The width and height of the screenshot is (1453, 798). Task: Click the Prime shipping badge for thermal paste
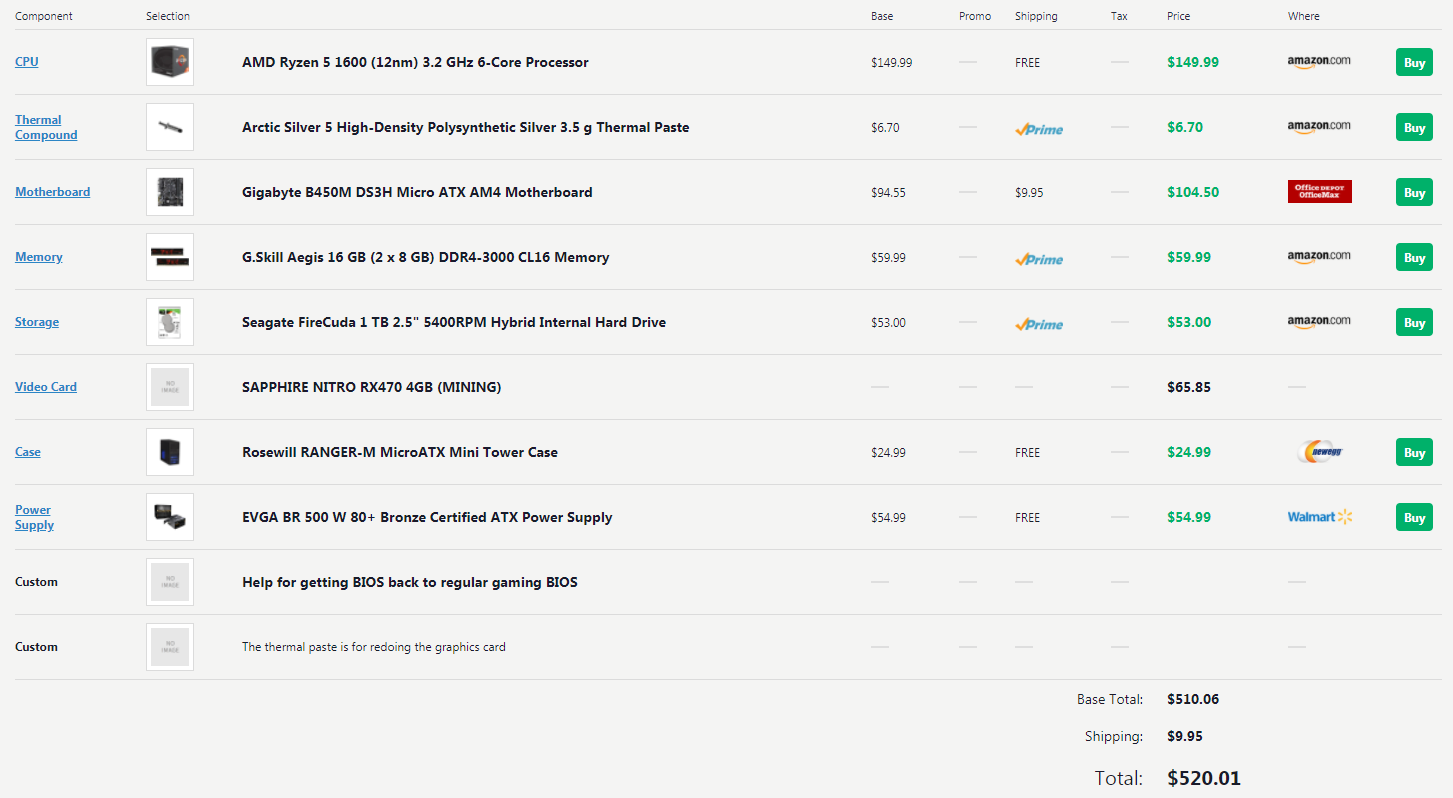[1039, 129]
